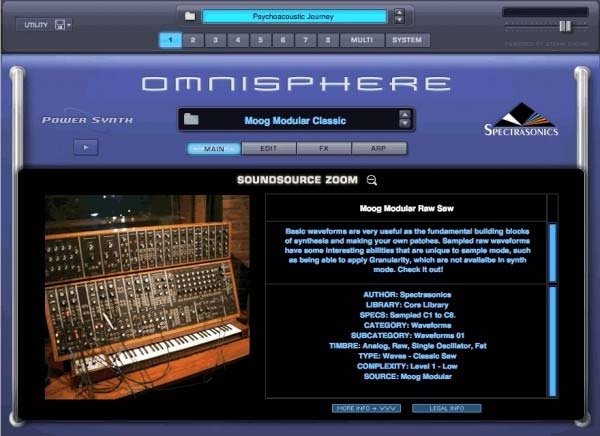Screen dimensions: 600x436
Task: Click the Moog modular synth photo
Action: point(147,297)
